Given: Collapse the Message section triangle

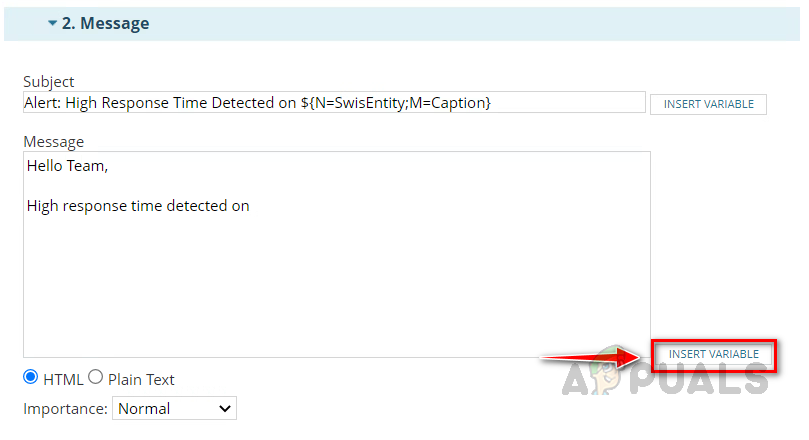Looking at the screenshot, I should point(52,24).
